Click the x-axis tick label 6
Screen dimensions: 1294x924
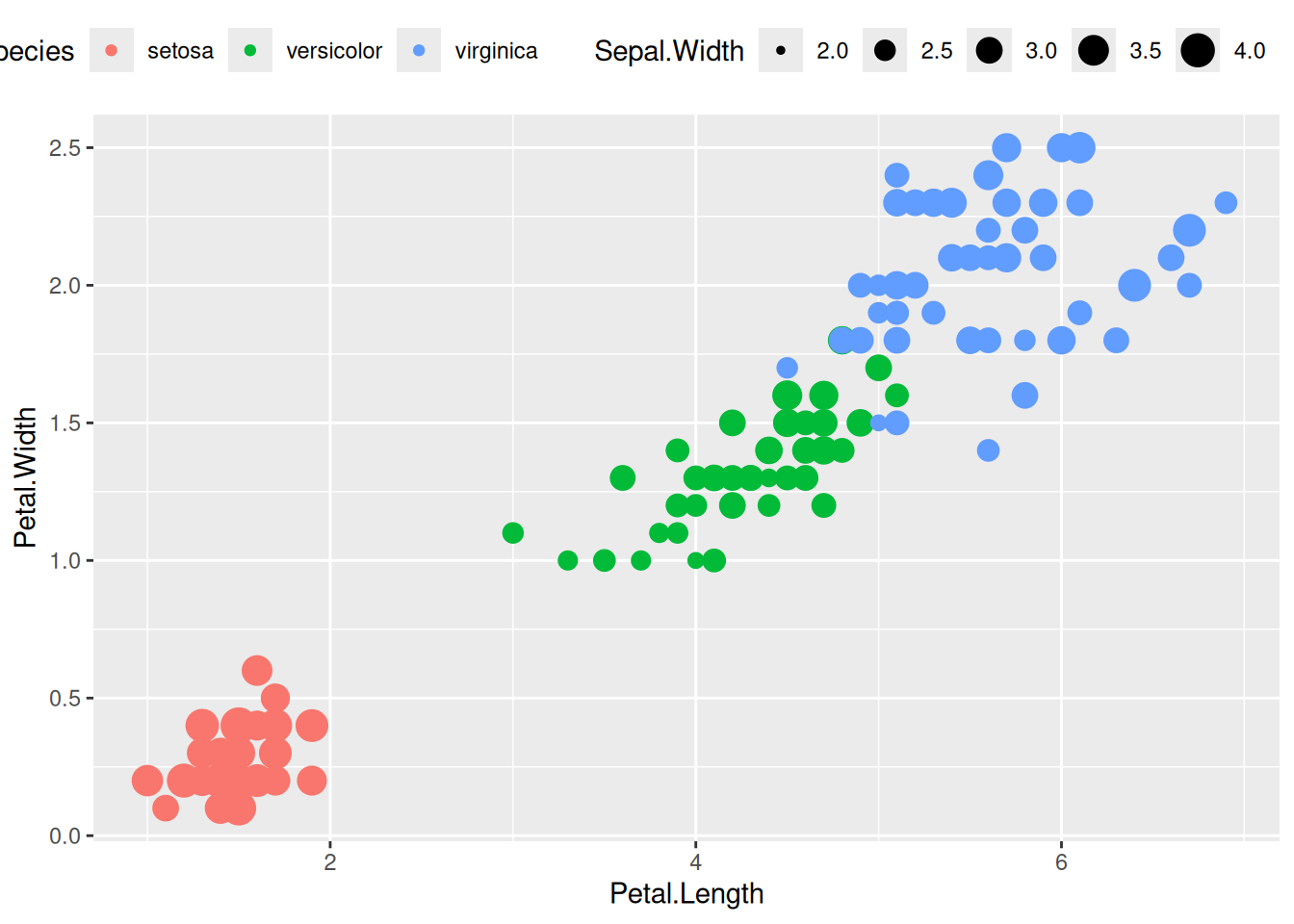(1061, 862)
